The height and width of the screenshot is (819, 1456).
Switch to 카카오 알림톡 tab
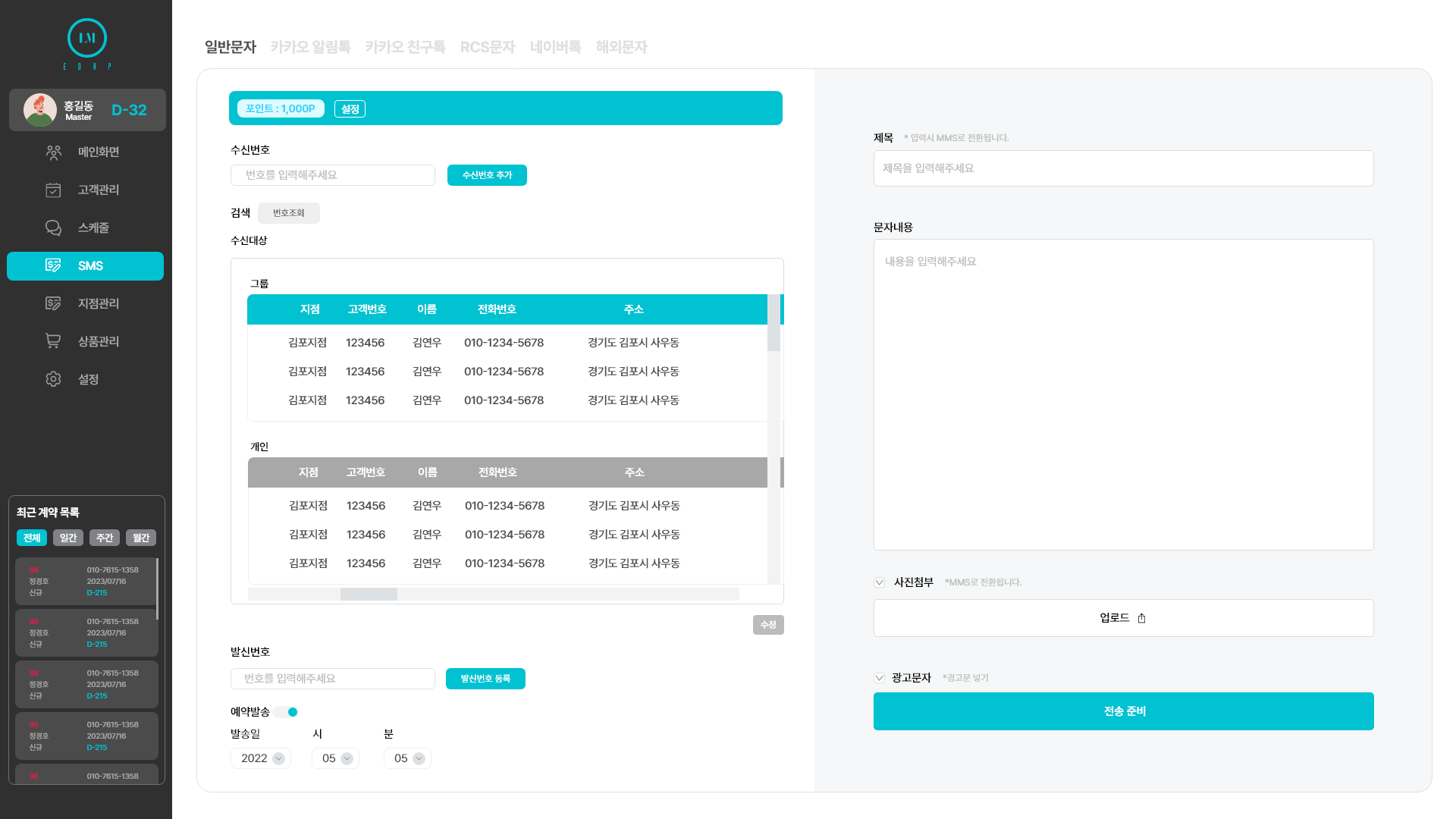(x=311, y=47)
